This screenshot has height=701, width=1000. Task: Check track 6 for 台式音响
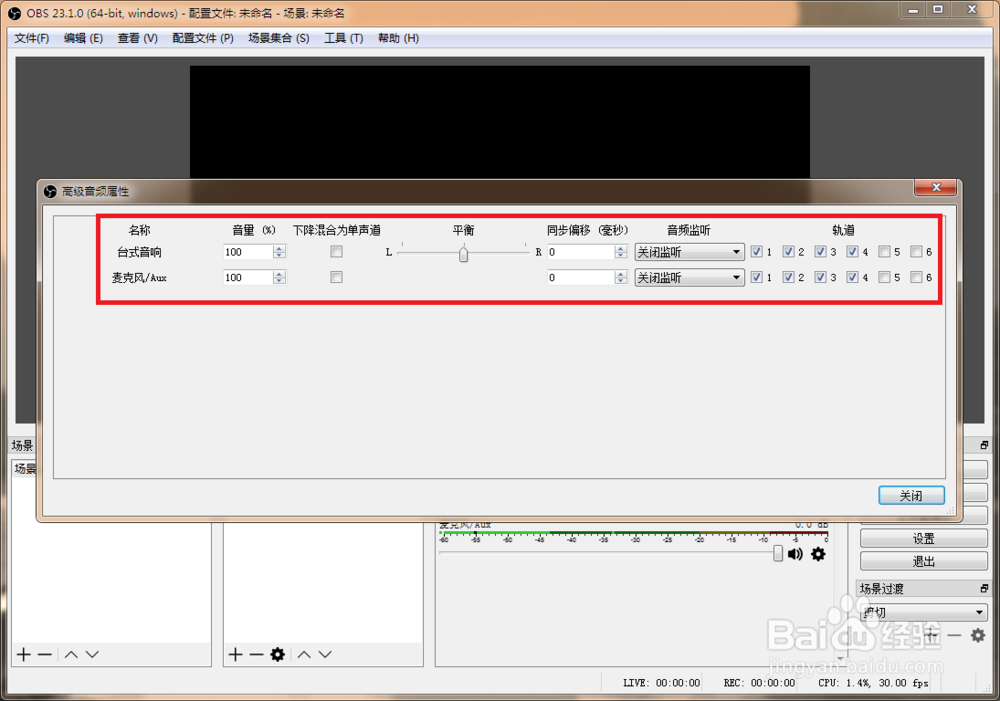coord(916,251)
